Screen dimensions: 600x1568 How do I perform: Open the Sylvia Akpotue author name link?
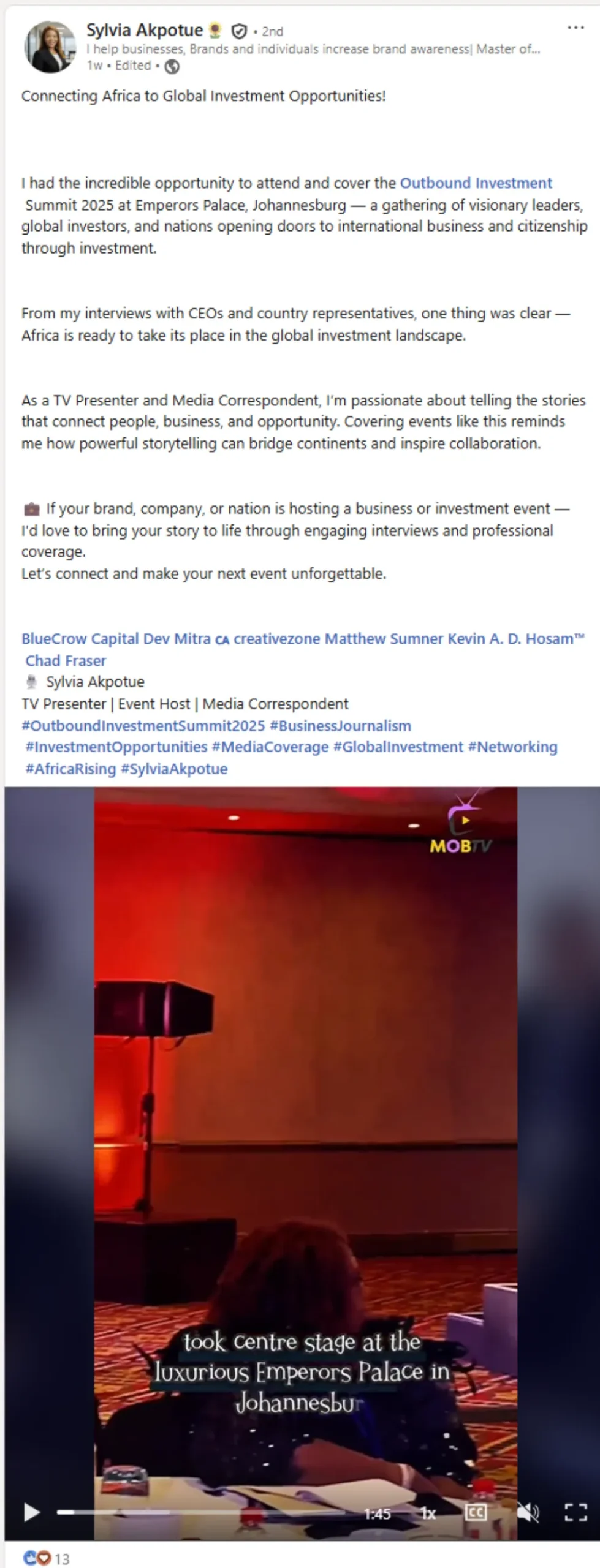pyautogui.click(x=145, y=30)
